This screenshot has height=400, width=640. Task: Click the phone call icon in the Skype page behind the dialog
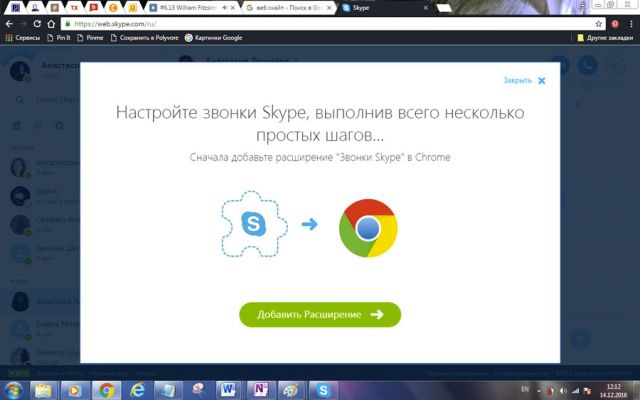(x=588, y=65)
